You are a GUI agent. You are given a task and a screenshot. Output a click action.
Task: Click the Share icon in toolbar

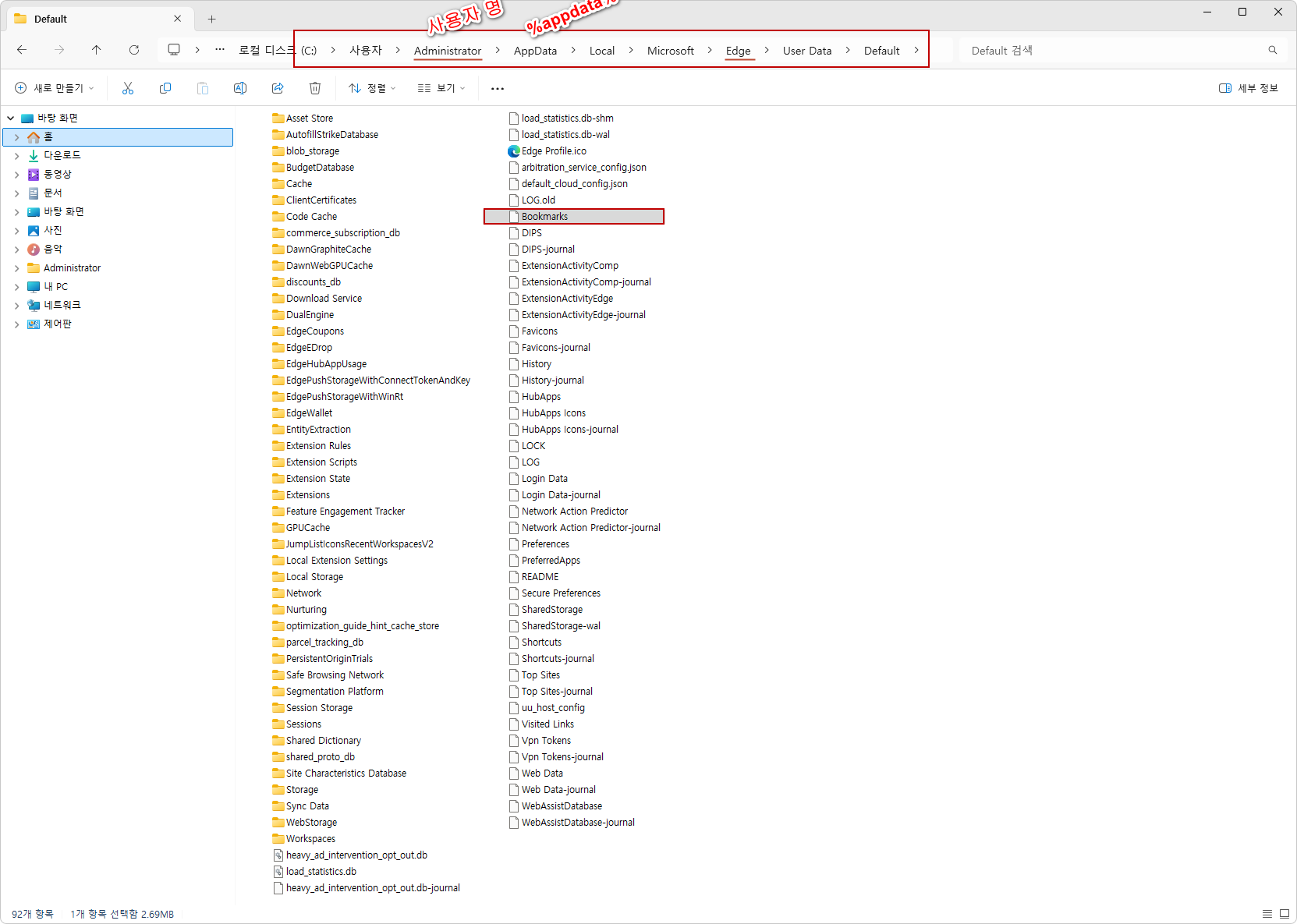[x=278, y=88]
